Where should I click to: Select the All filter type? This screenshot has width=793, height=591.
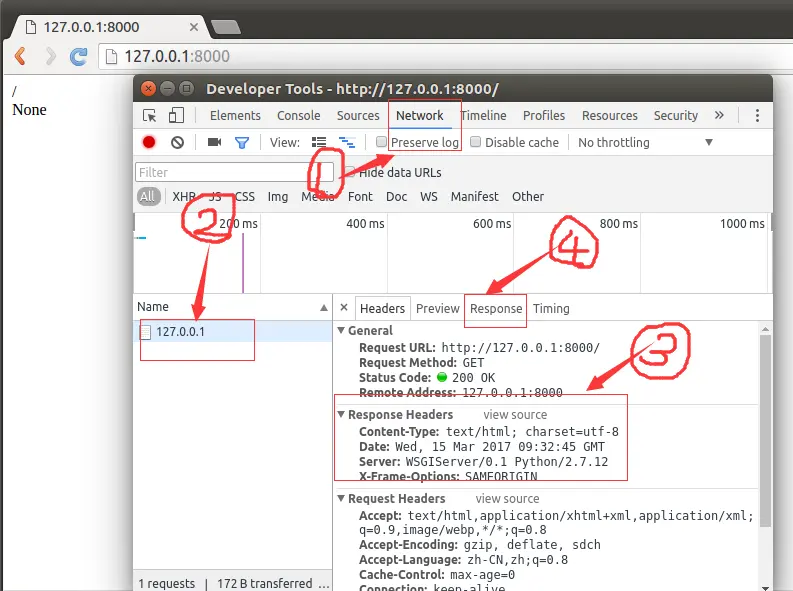tap(148, 197)
